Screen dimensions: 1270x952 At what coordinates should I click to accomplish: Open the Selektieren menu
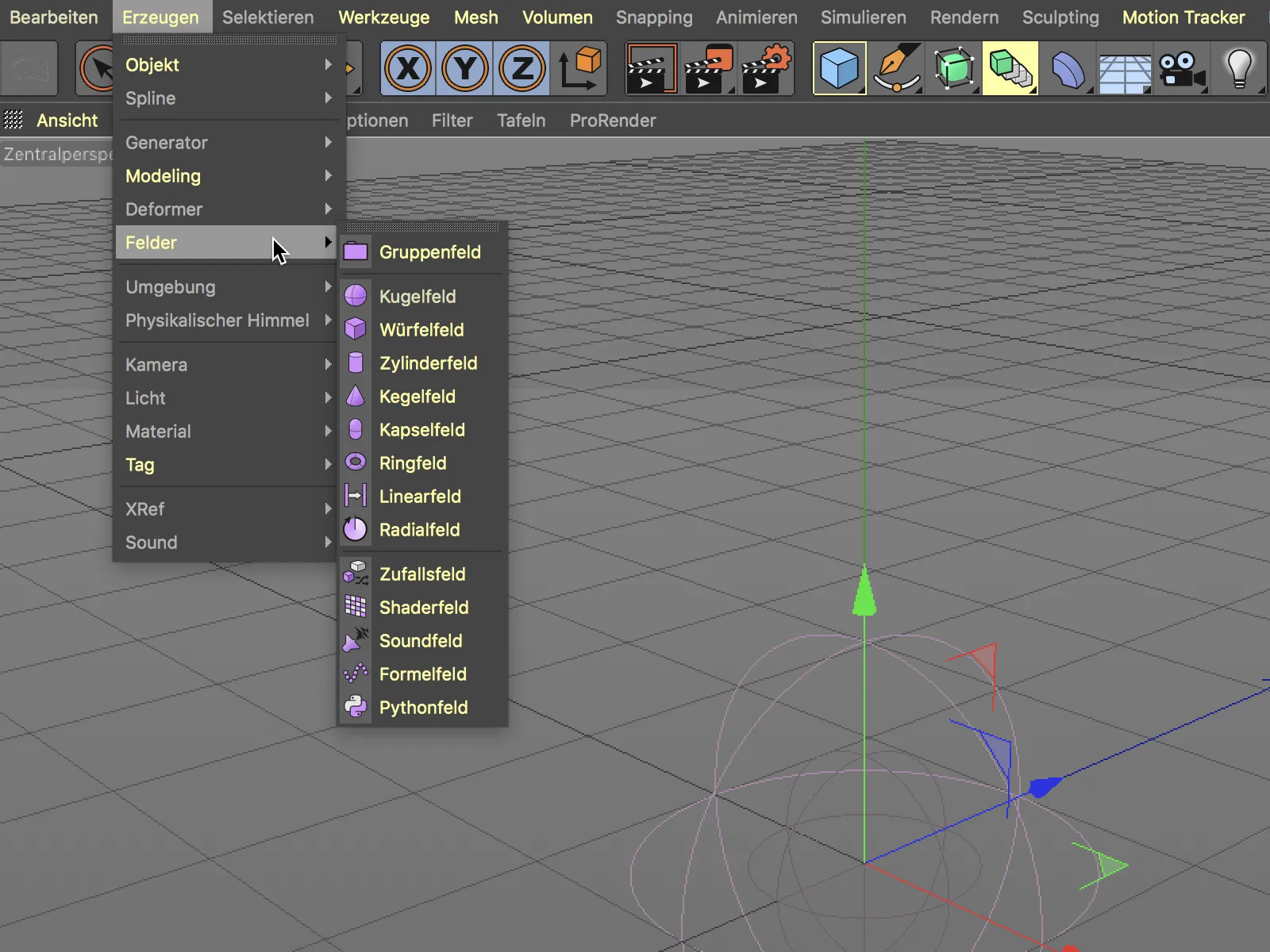[268, 17]
